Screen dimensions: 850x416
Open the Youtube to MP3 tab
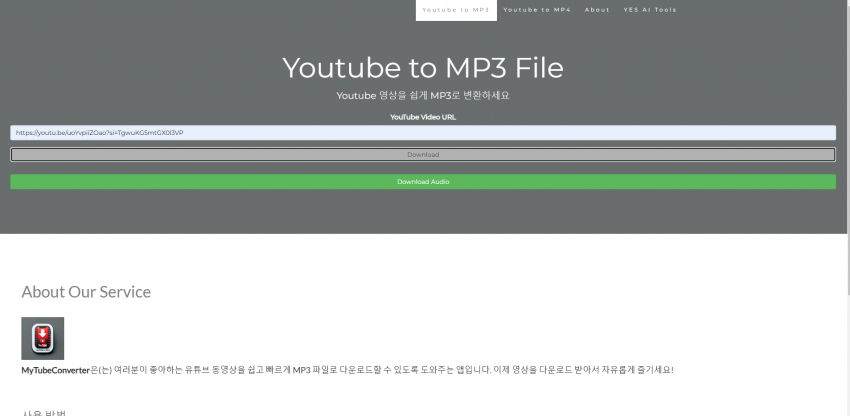pos(456,10)
